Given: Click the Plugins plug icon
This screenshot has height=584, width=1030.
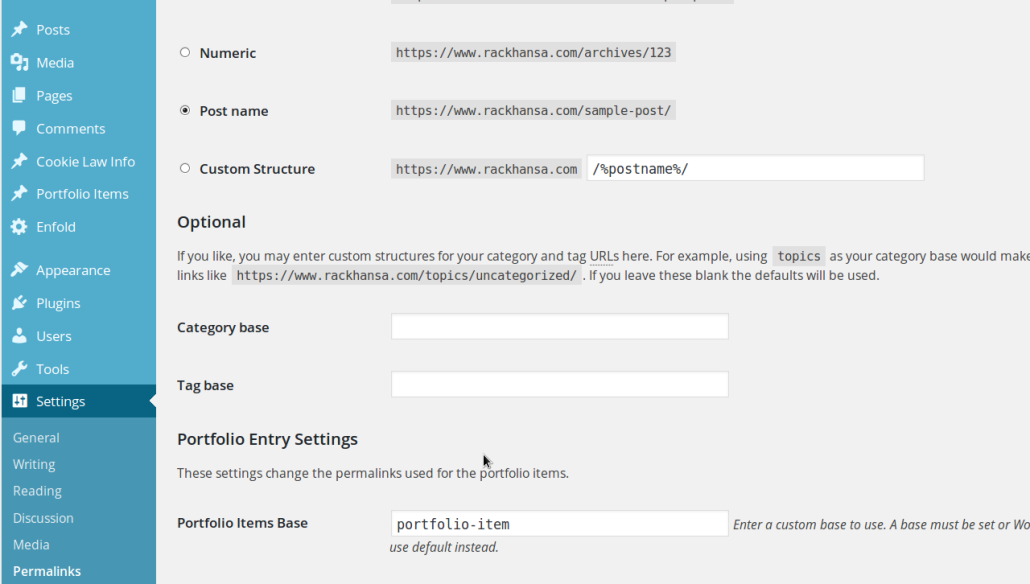Looking at the screenshot, I should (x=19, y=303).
